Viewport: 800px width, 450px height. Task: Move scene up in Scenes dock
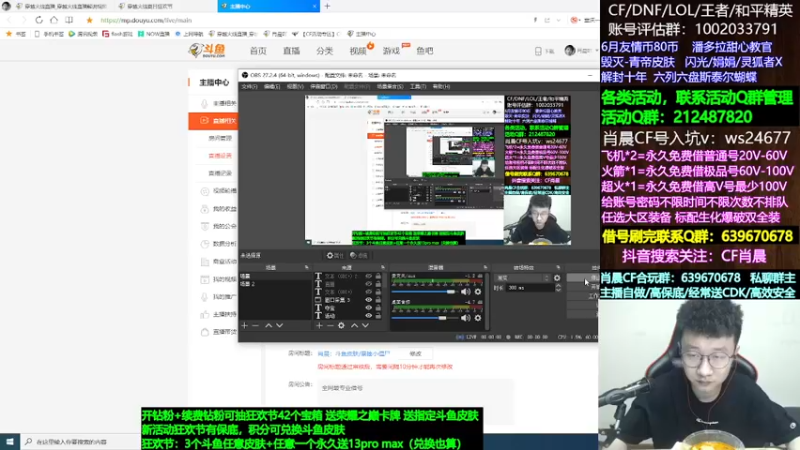coord(268,326)
